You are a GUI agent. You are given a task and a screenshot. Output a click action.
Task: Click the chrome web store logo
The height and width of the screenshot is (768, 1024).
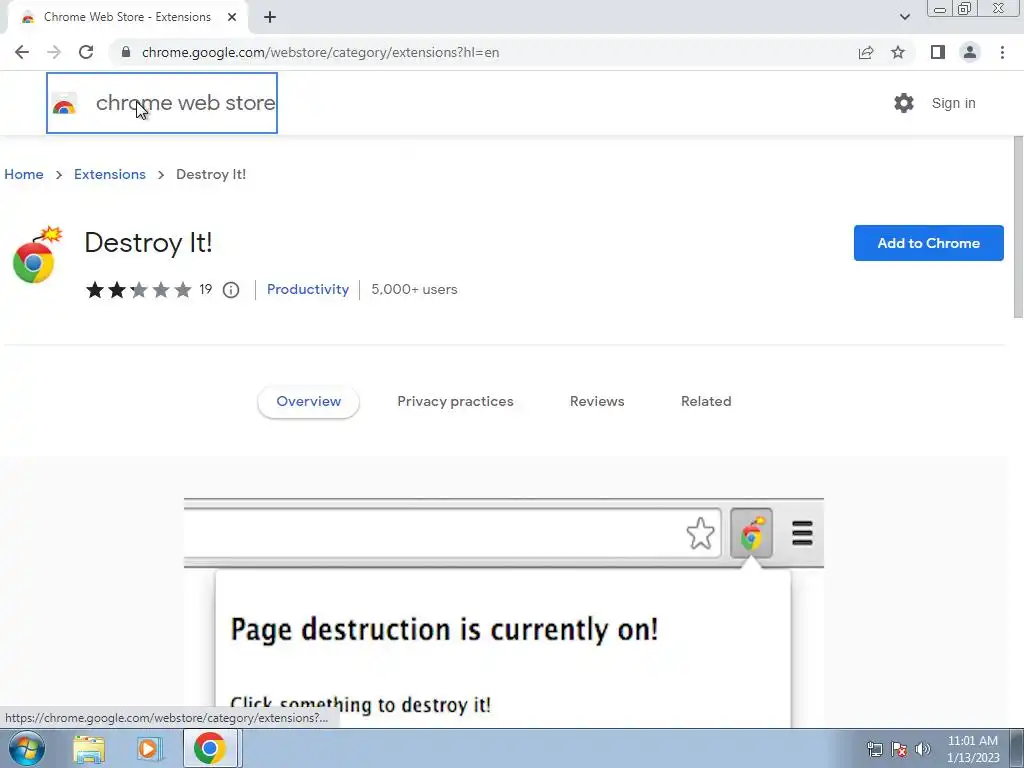162,103
